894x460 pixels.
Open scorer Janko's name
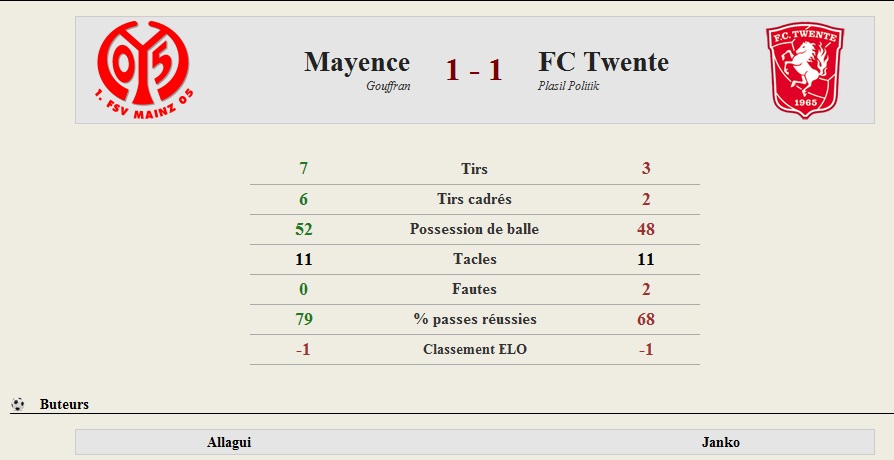(x=721, y=442)
